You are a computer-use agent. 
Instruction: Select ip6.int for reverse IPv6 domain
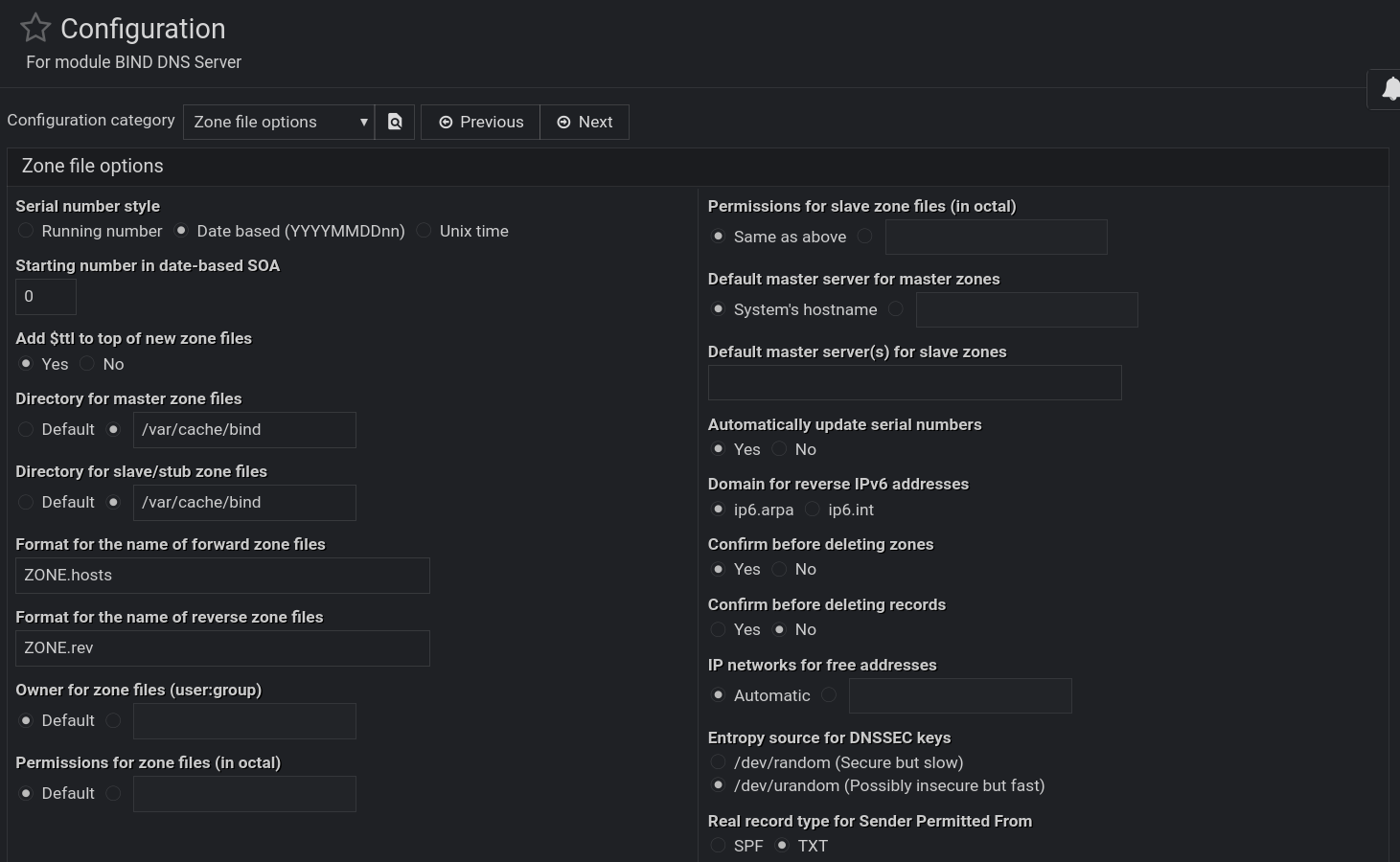tap(813, 510)
